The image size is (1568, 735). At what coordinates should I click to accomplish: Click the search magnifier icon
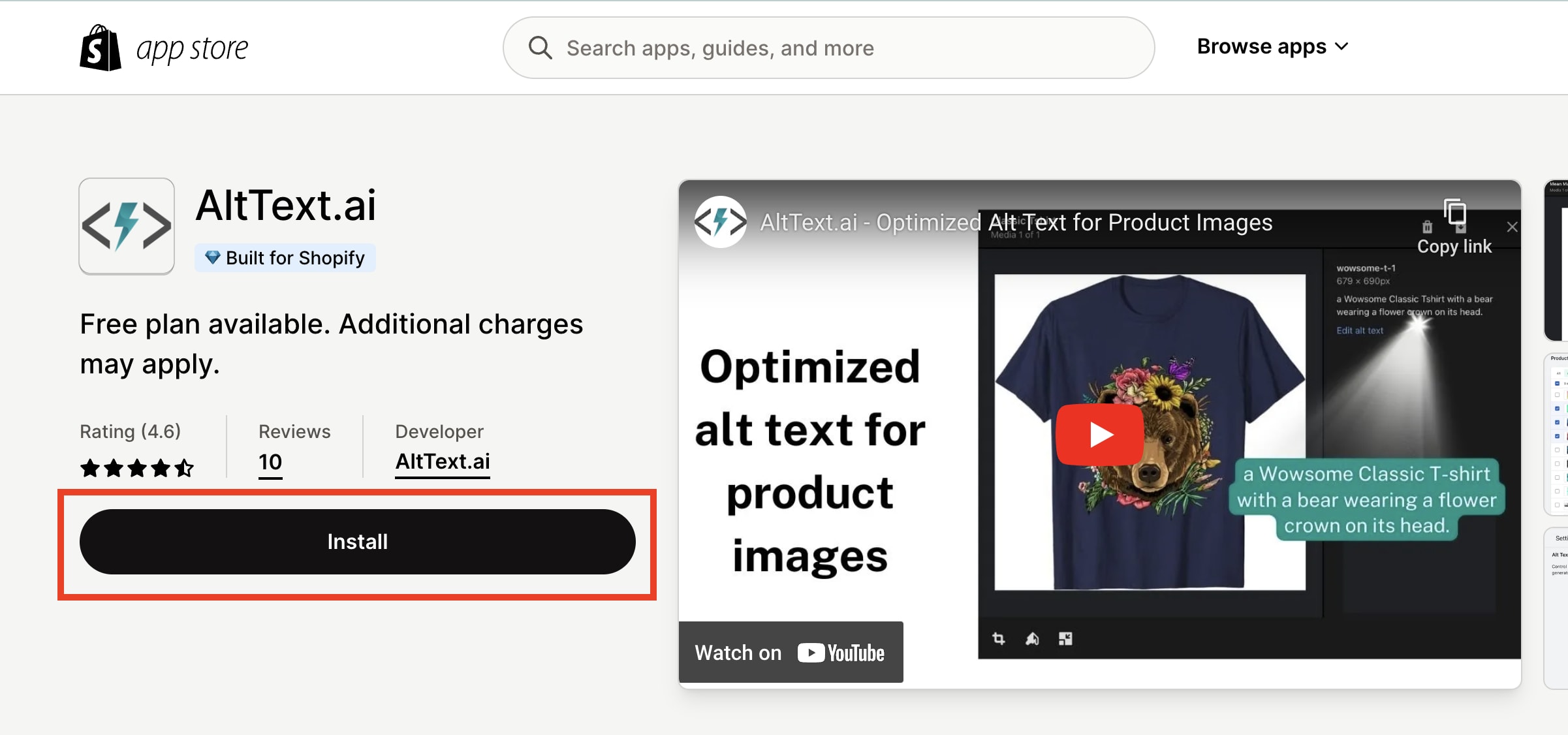click(540, 48)
